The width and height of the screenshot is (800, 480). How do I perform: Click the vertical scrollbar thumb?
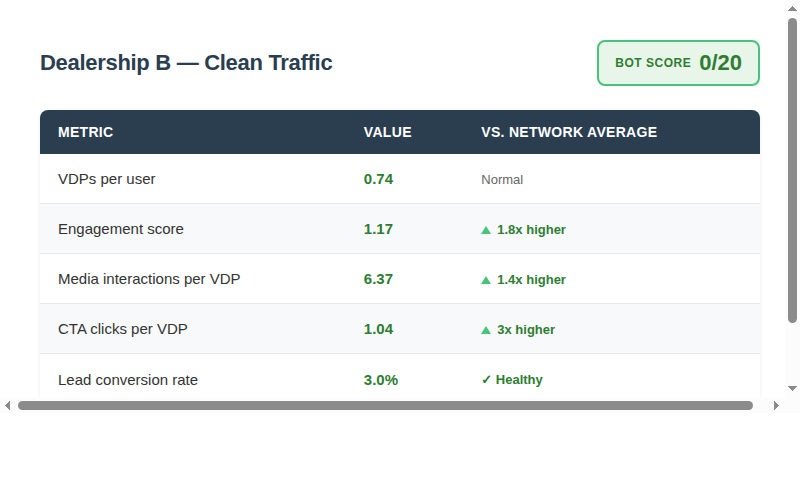pos(792,170)
